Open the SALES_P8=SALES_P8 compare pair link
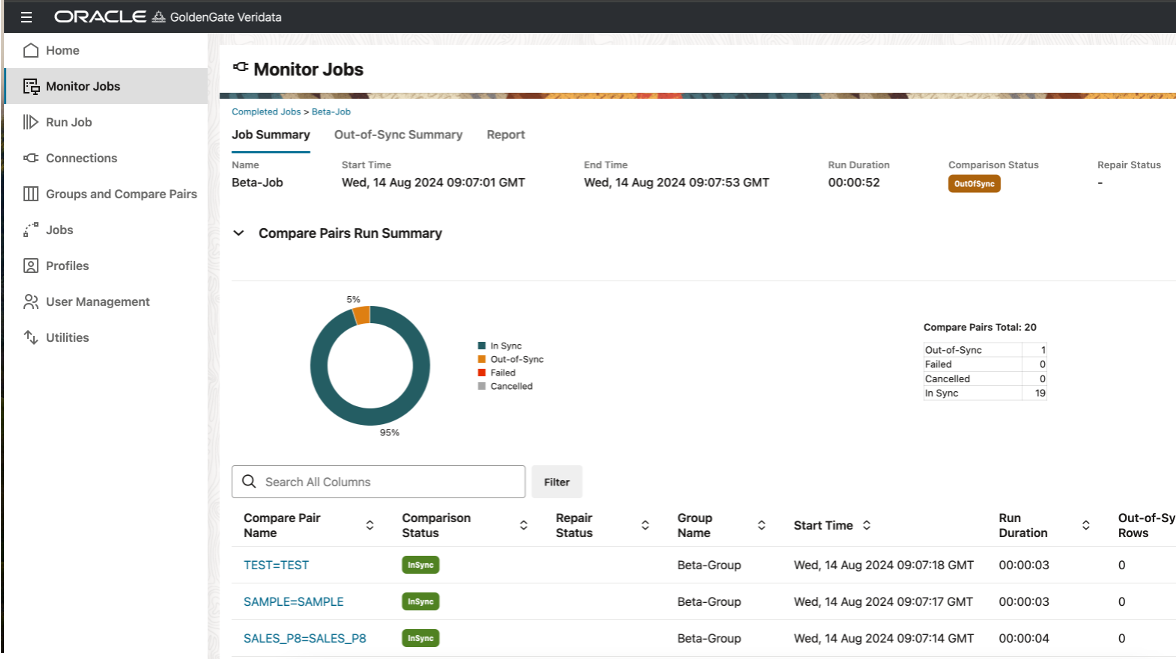Viewport: 1176px width, 660px height. (x=305, y=638)
